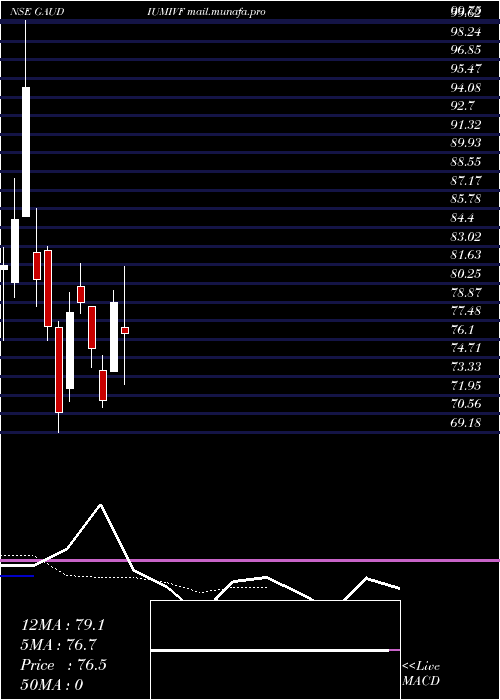Click the 94.08 price level label
Viewport: 500px width, 700px height.
(466, 87)
